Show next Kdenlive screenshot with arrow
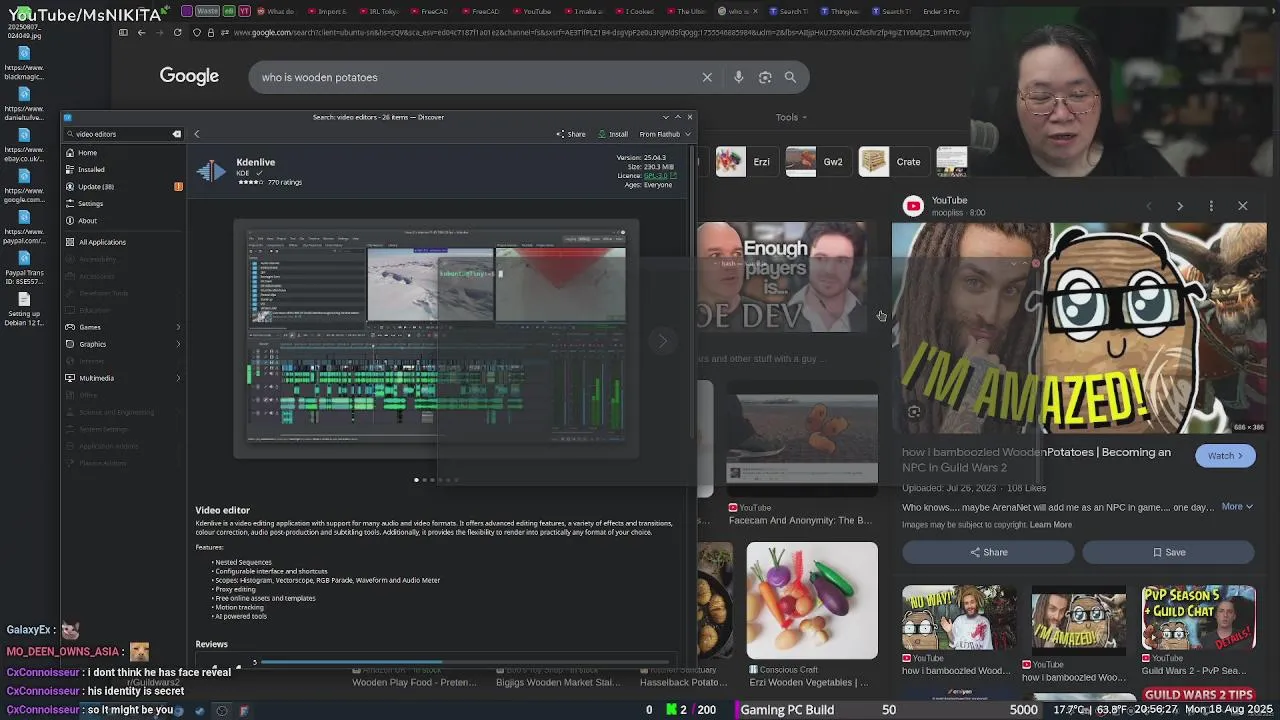 click(x=662, y=341)
